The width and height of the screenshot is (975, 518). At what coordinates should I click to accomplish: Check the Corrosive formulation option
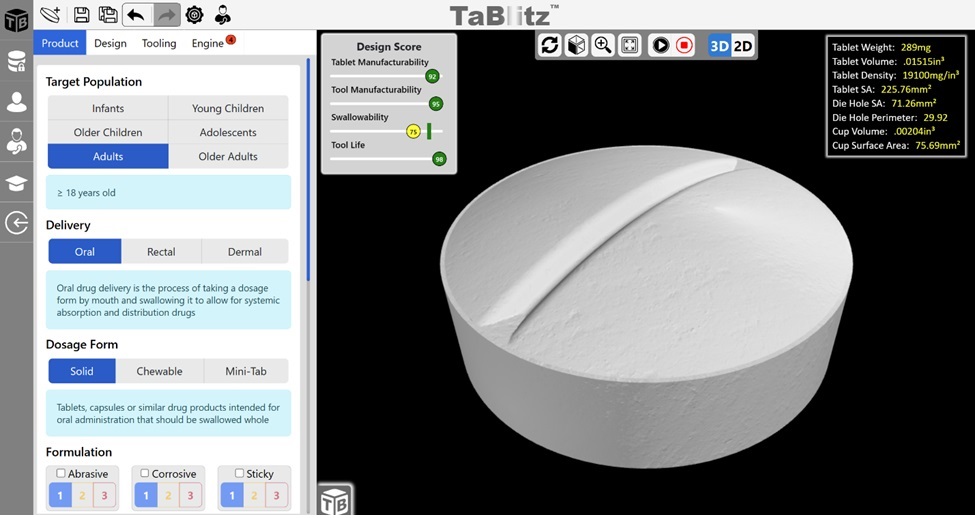click(145, 473)
